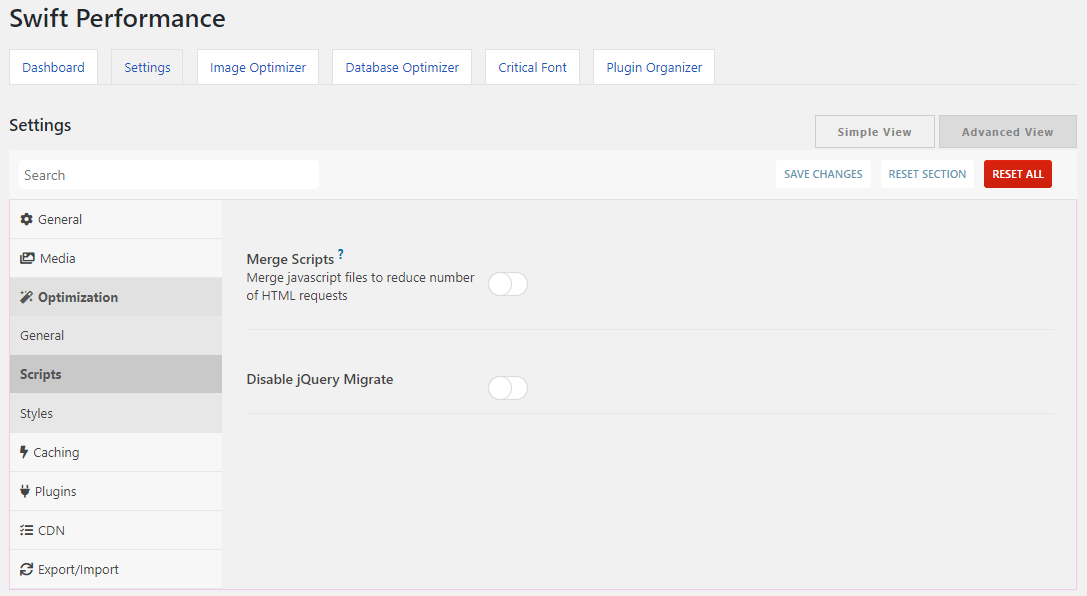Click the Merge Scripts help question mark

coord(341,255)
